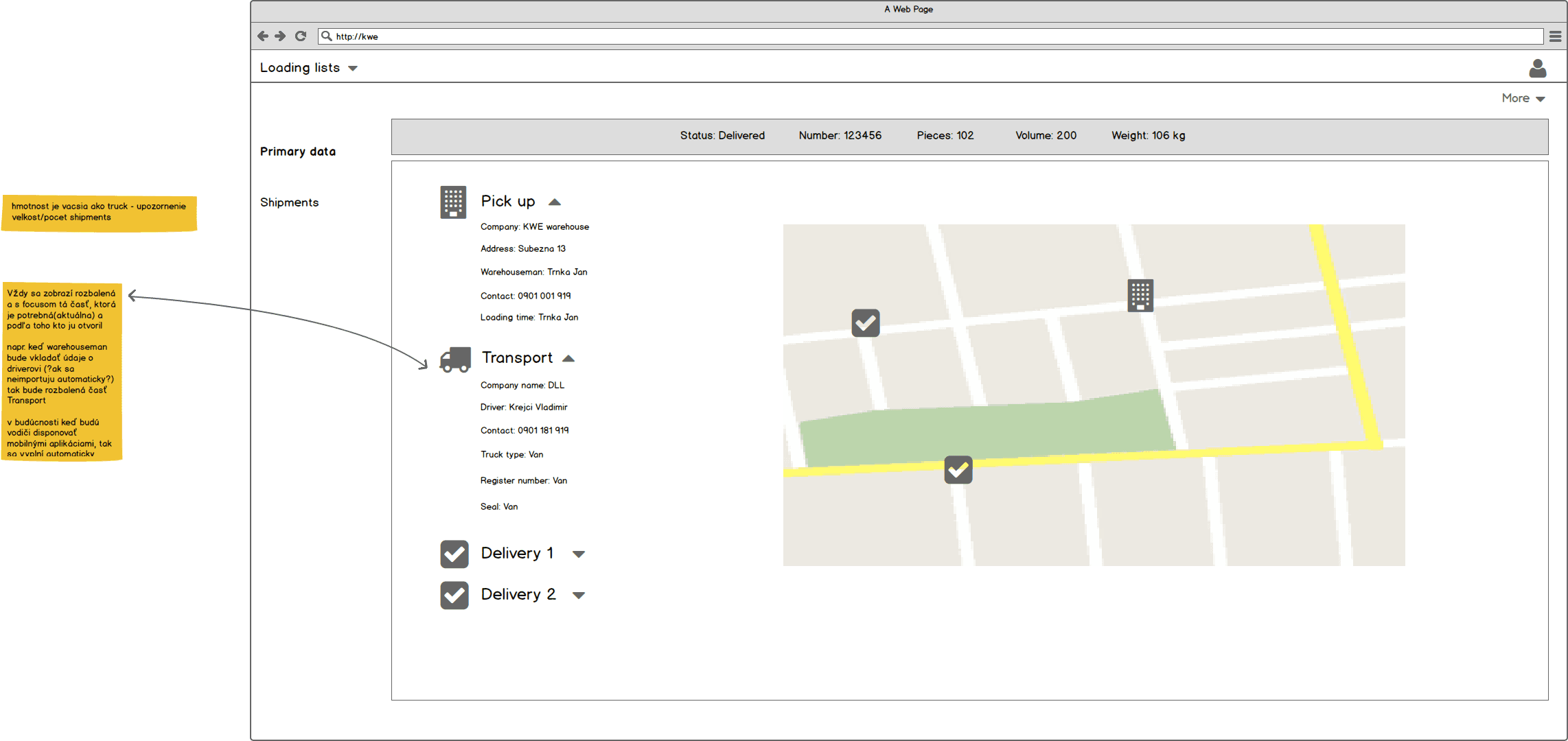Expand the Delivery 2 details

pyautogui.click(x=579, y=595)
